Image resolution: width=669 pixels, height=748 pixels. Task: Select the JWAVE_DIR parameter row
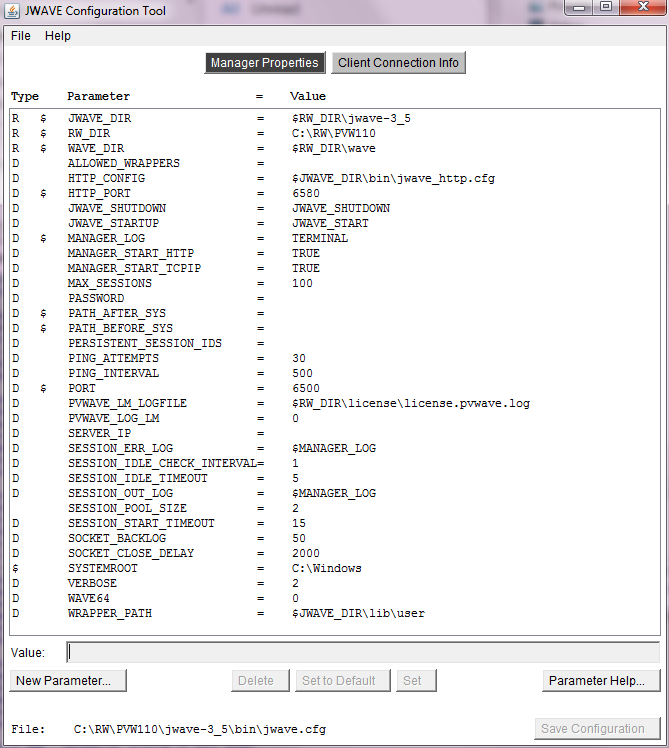point(99,118)
